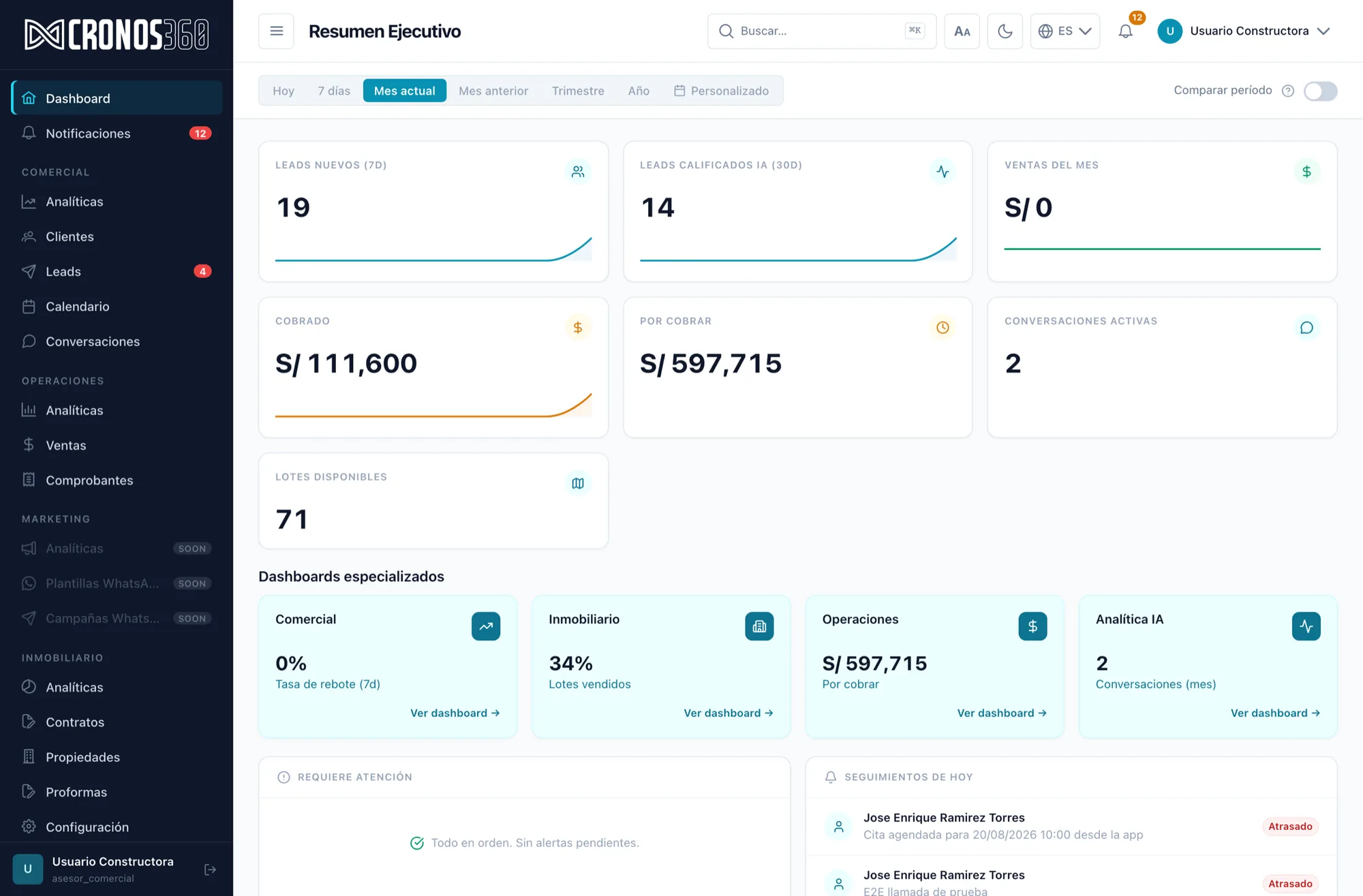Image resolution: width=1363 pixels, height=896 pixels.
Task: Open Calendario in the sidebar
Action: [117, 307]
